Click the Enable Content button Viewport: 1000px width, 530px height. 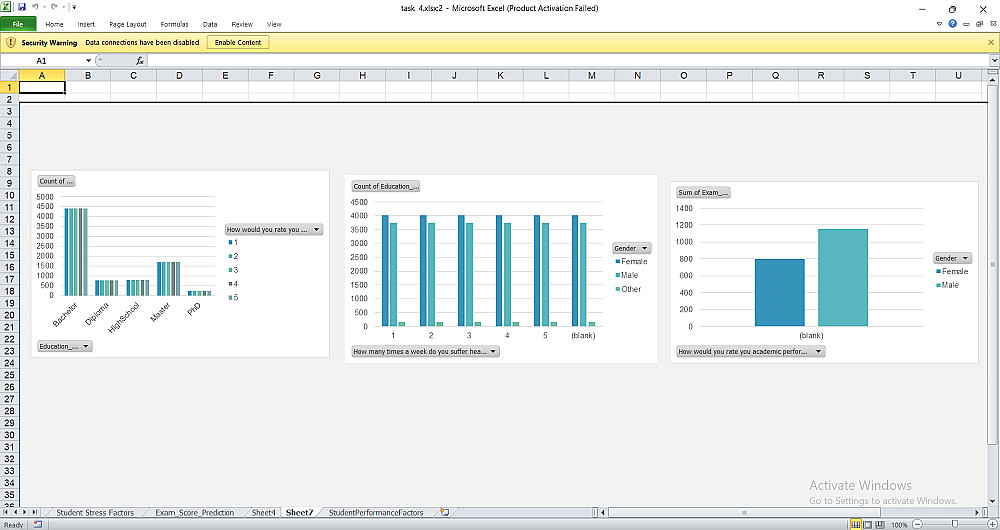[x=238, y=42]
